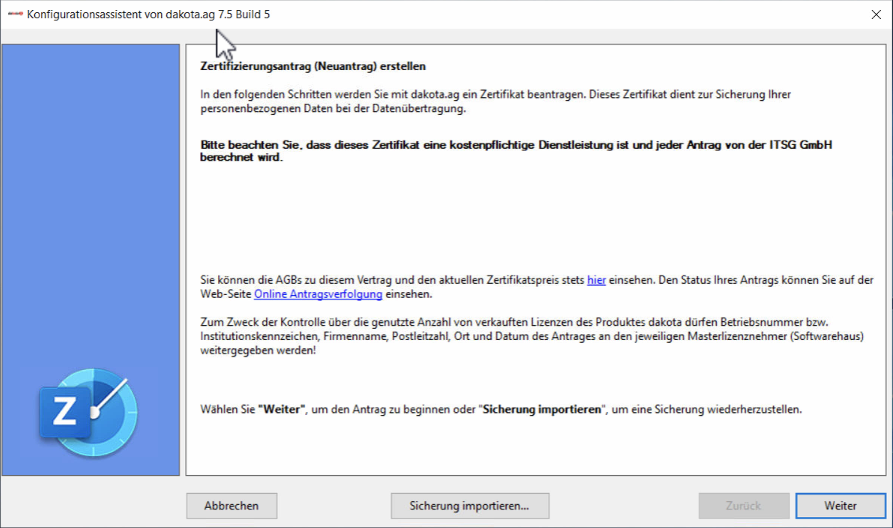Click the Weiter button to continue
This screenshot has height=528, width=893.
tap(840, 506)
